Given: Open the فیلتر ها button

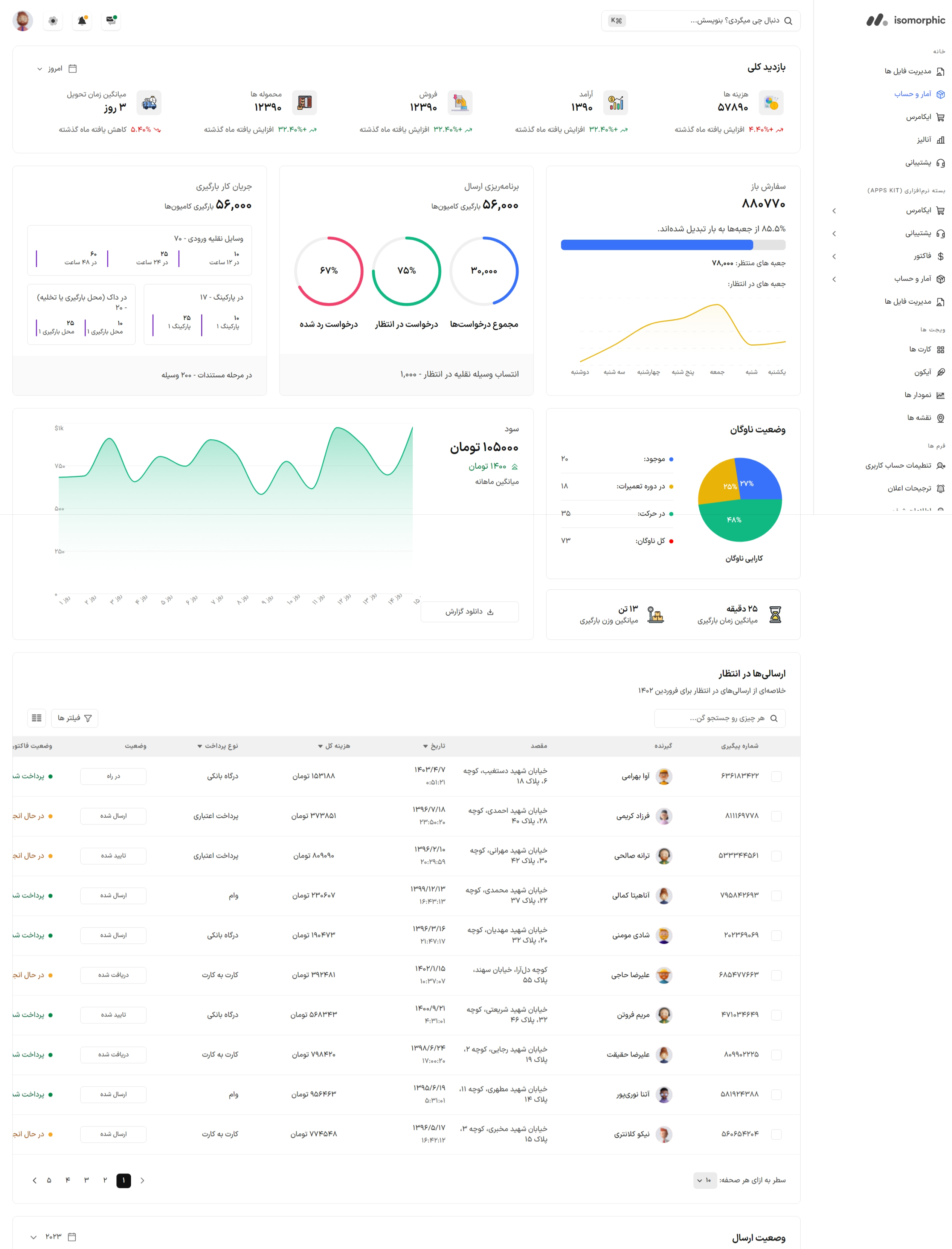Looking at the screenshot, I should [75, 719].
